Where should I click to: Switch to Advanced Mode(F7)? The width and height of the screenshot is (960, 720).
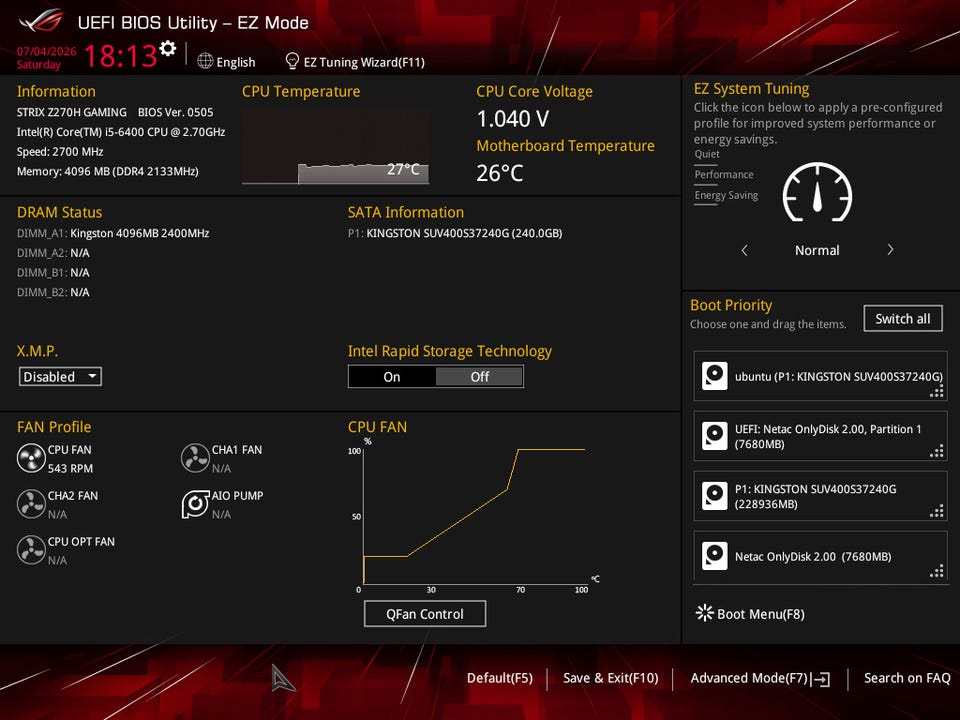760,678
